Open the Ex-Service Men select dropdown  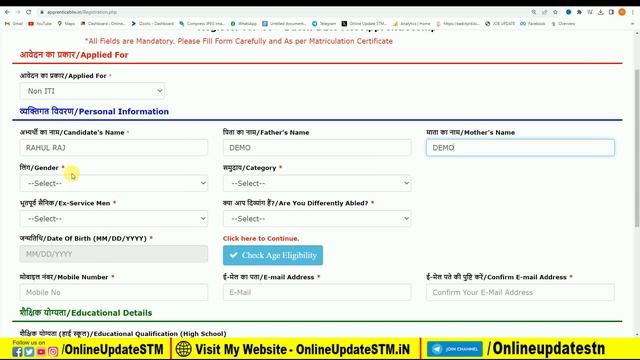point(113,219)
